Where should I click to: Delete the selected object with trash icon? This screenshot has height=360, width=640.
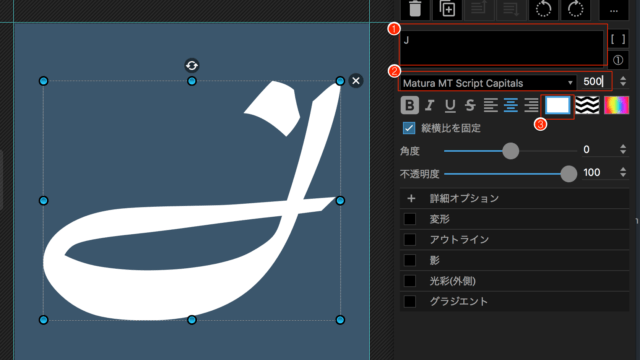(x=415, y=9)
